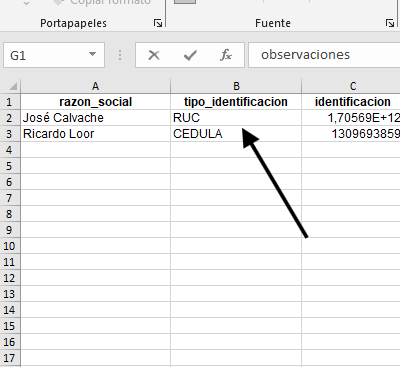Select column A header
The width and height of the screenshot is (400, 367).
pos(95,86)
